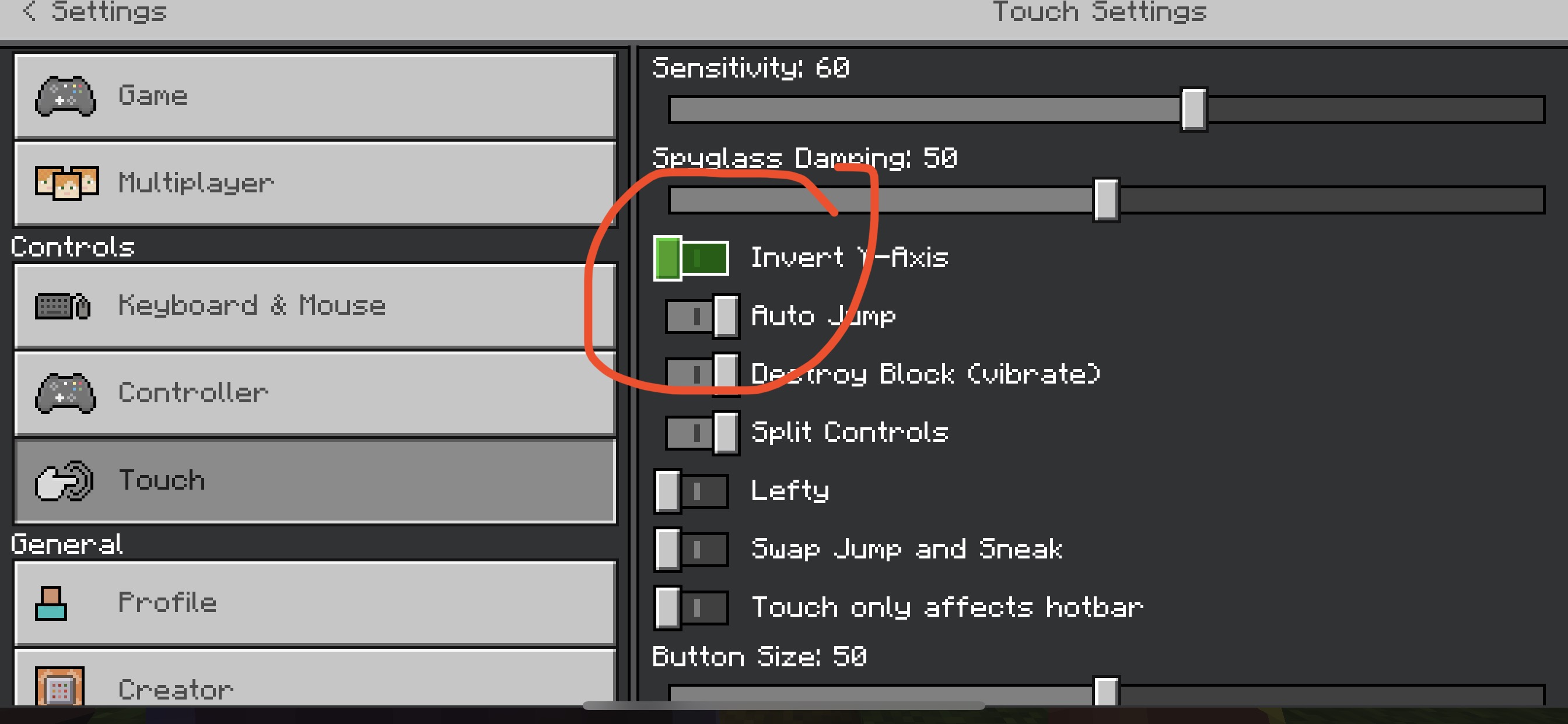Click the Sensitivity slider handle

click(1193, 110)
